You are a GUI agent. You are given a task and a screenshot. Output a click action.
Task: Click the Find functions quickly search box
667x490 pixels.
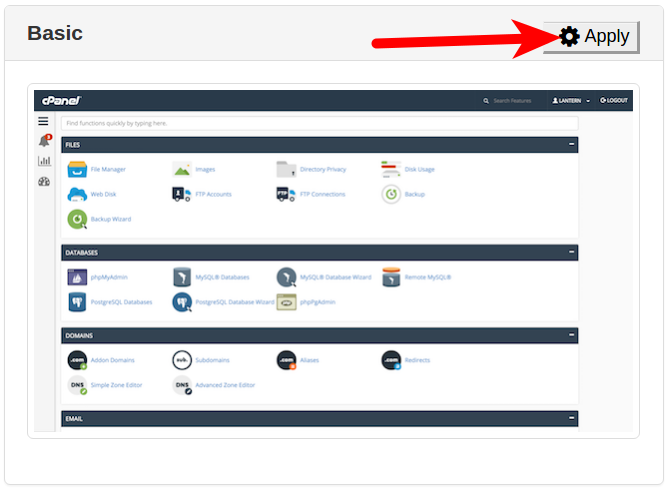[320, 123]
